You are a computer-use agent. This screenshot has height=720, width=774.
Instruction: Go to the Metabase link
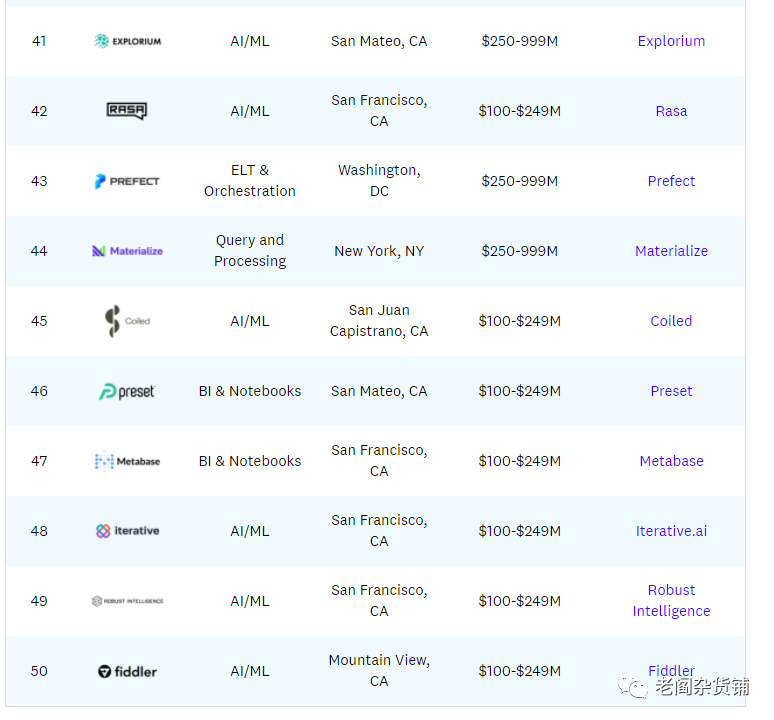671,461
